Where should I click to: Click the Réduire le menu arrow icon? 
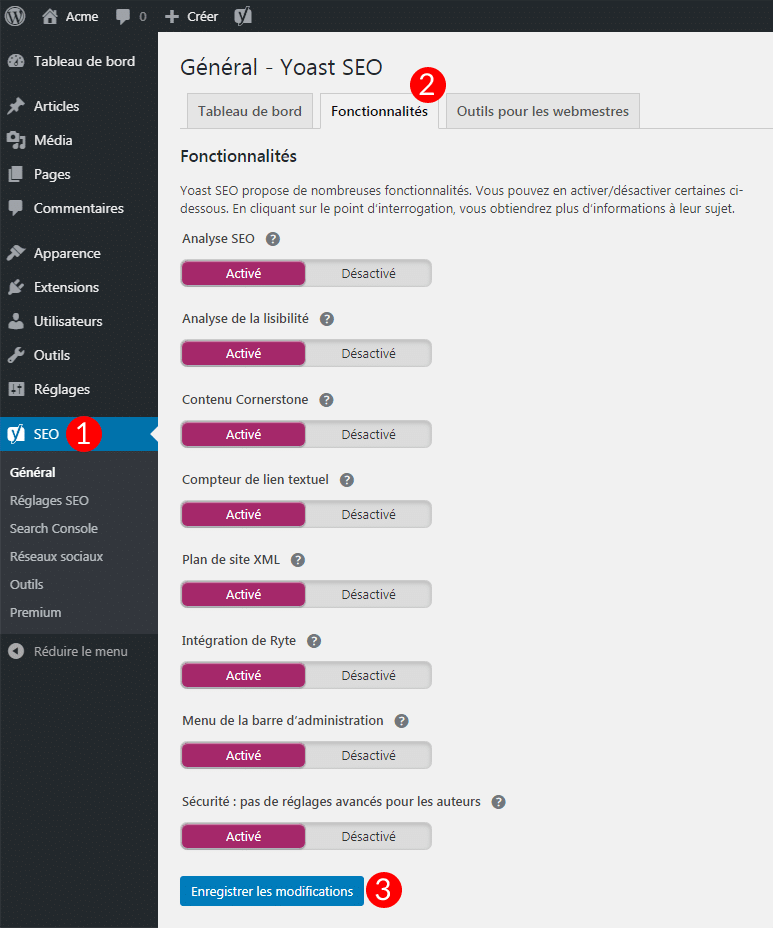pyautogui.click(x=16, y=651)
